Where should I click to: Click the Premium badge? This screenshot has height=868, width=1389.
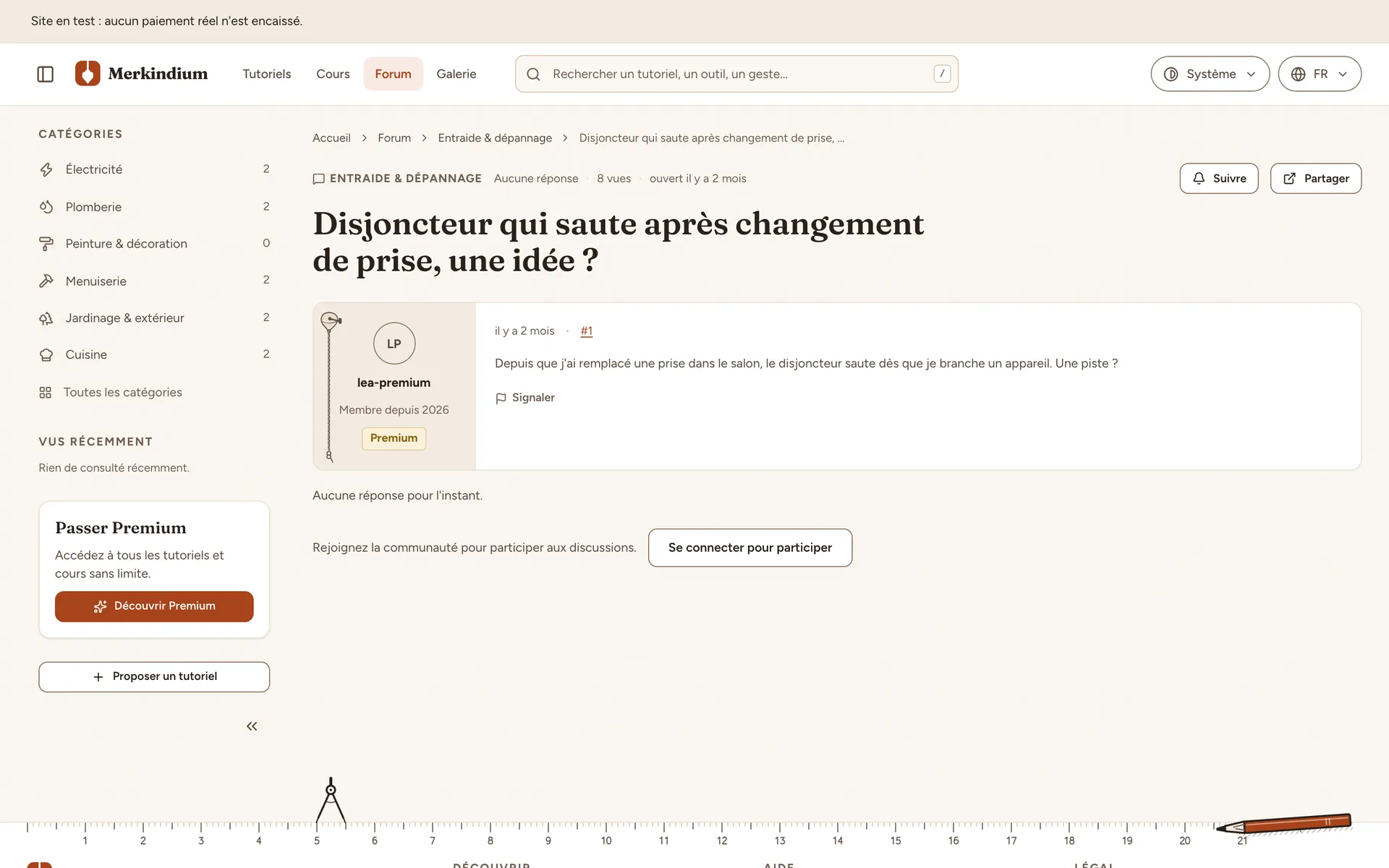394,438
